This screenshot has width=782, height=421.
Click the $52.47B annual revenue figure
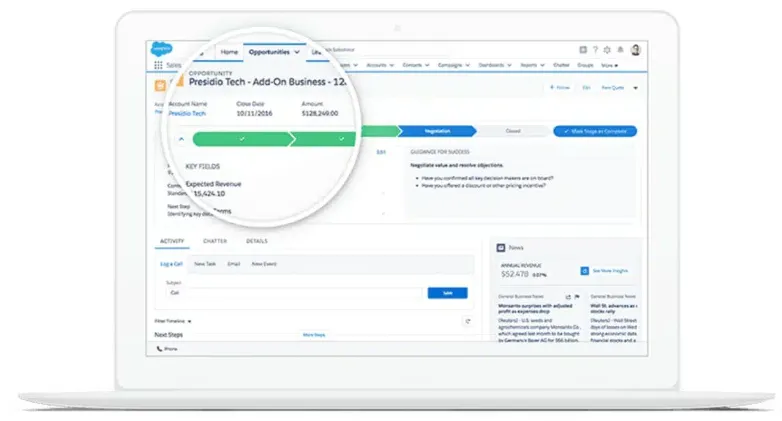pos(515,274)
